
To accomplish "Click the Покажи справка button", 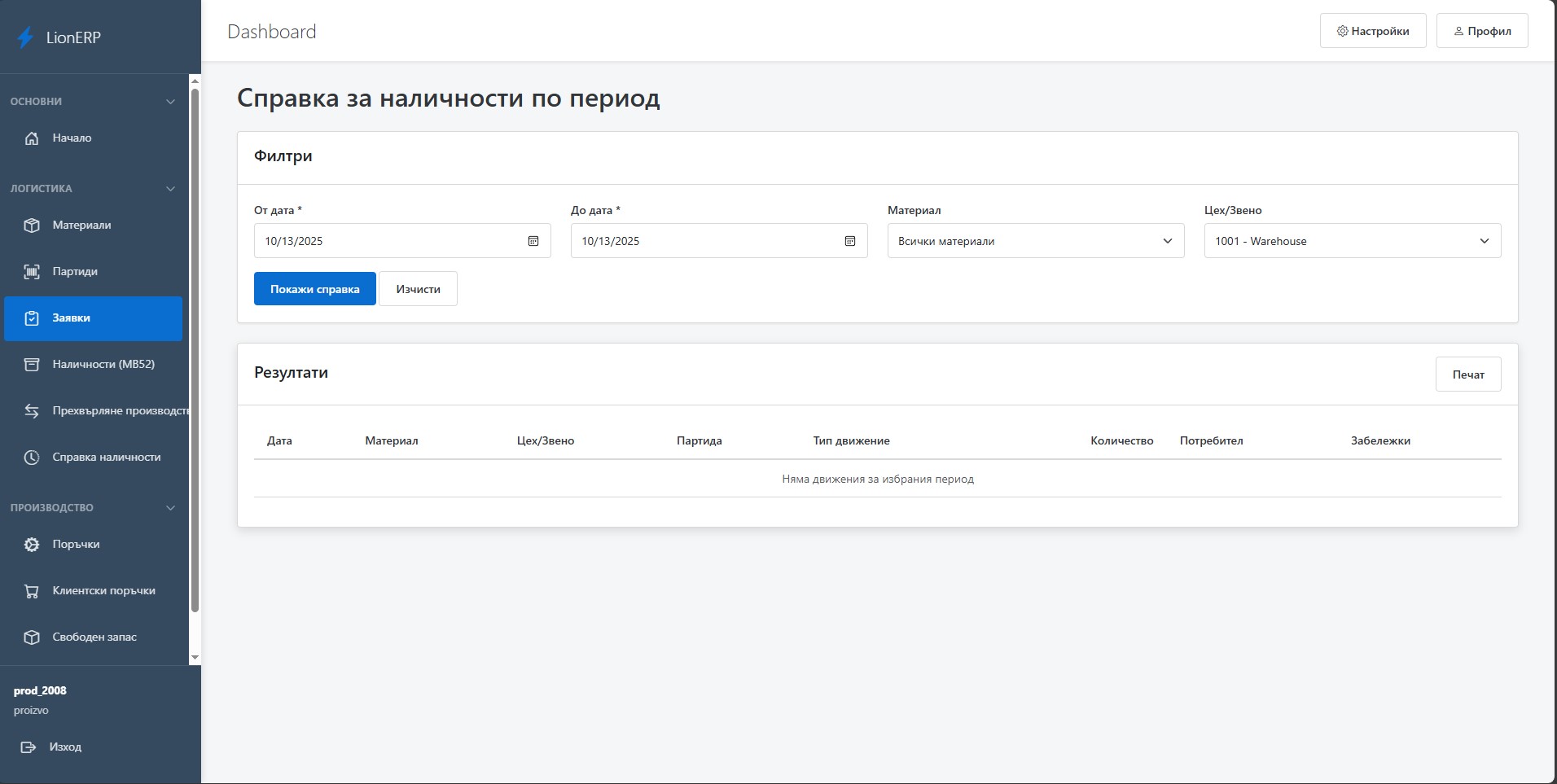I will [x=314, y=288].
